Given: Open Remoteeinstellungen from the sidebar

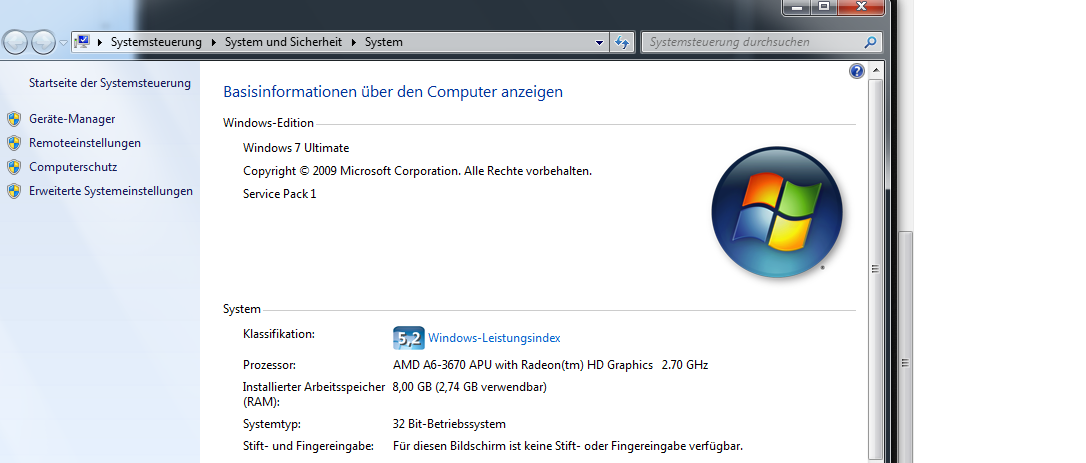Looking at the screenshot, I should pos(85,143).
